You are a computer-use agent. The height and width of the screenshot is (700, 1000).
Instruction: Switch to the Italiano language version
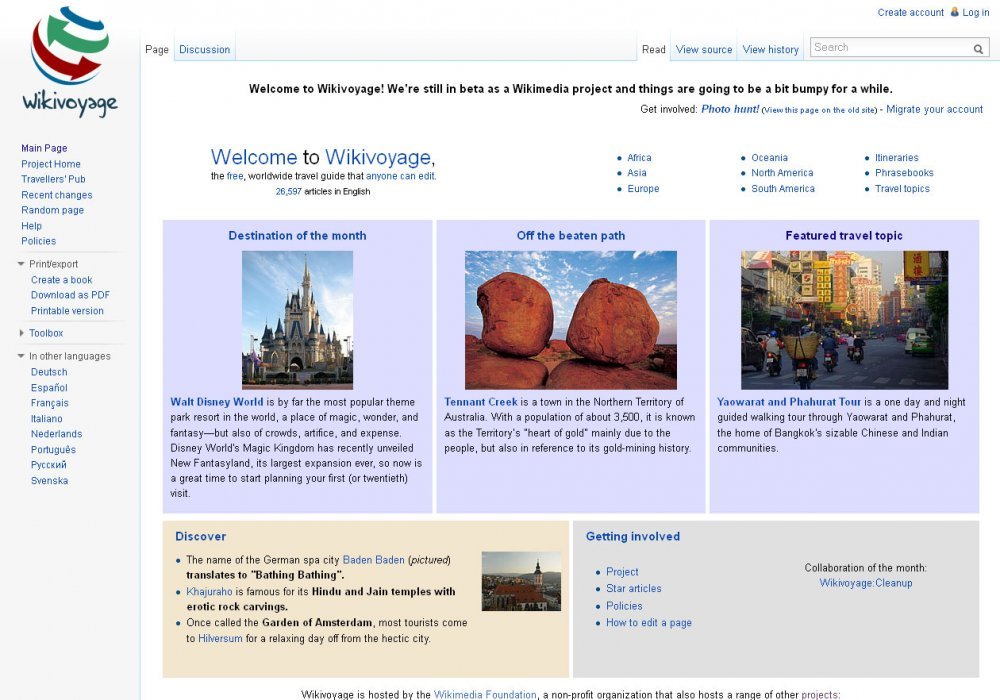pos(47,419)
